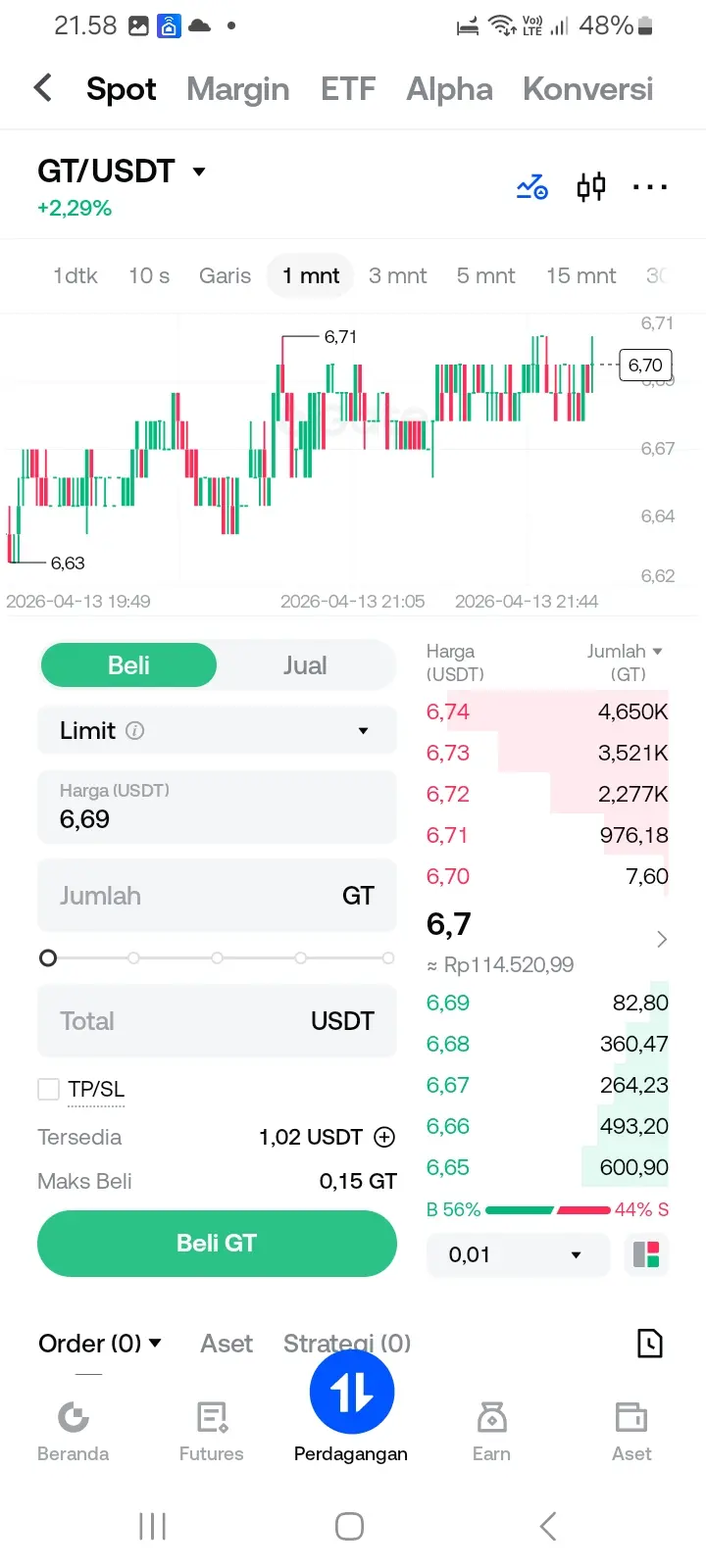Screen dimensions: 706x1568
Task: Tap the plus icon to deposit USDT
Action: point(384,1137)
